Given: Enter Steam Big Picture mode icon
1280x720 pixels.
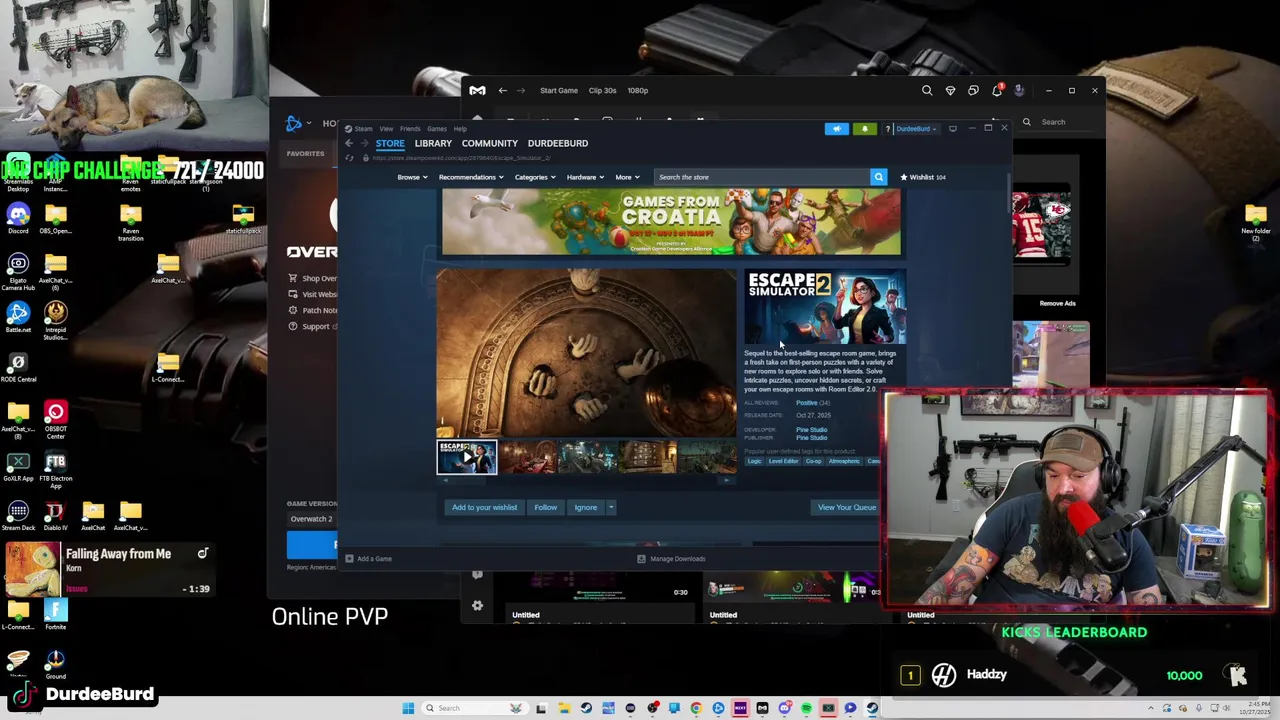Looking at the screenshot, I should pos(952,129).
